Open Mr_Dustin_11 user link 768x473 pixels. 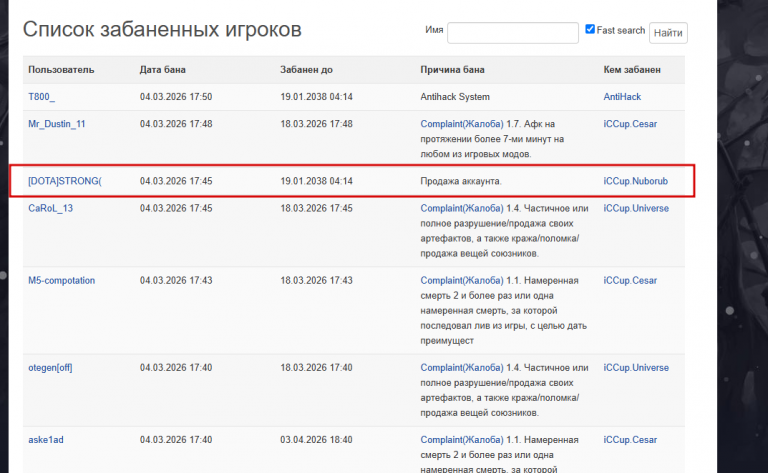(57, 124)
